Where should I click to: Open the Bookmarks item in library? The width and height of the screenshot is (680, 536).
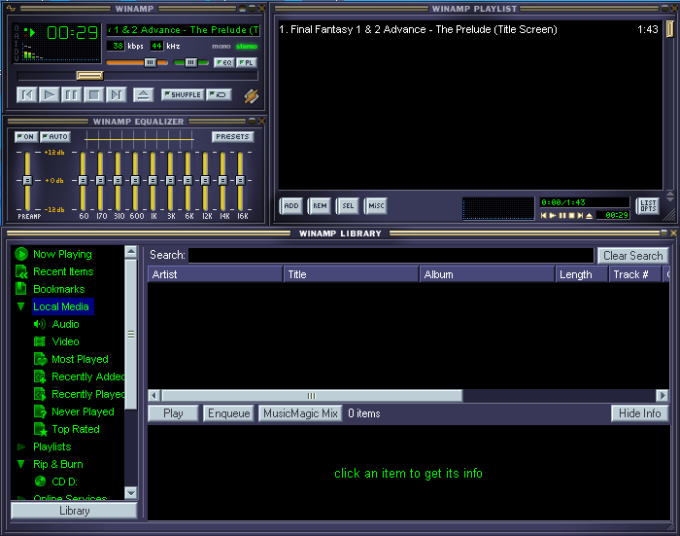[x=58, y=289]
